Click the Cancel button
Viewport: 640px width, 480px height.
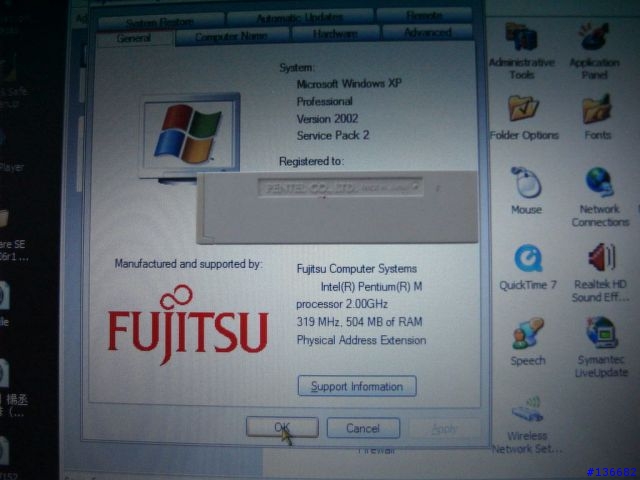[363, 428]
